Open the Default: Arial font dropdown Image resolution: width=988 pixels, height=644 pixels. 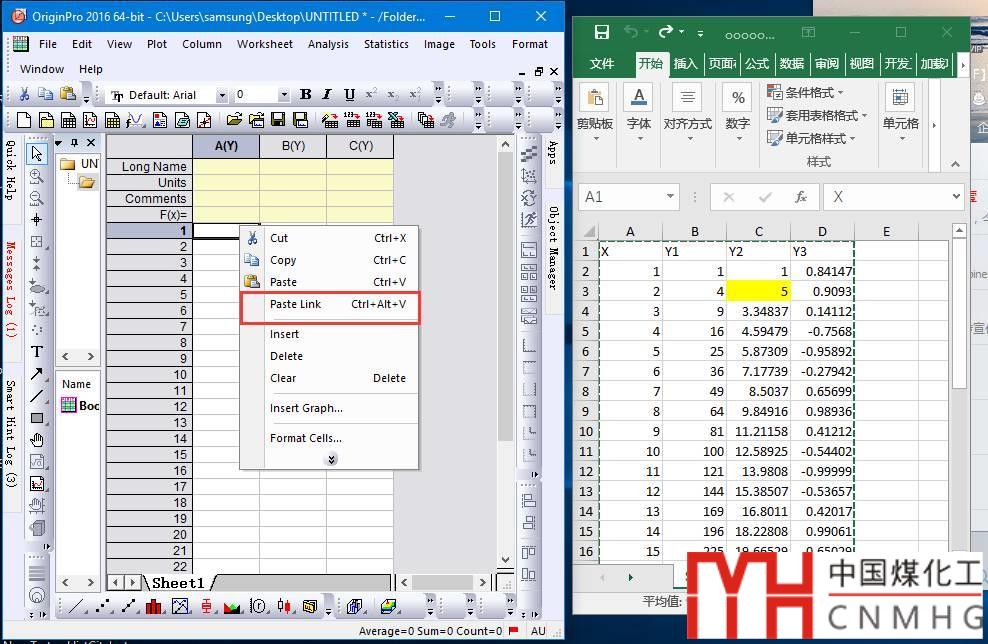tap(221, 95)
